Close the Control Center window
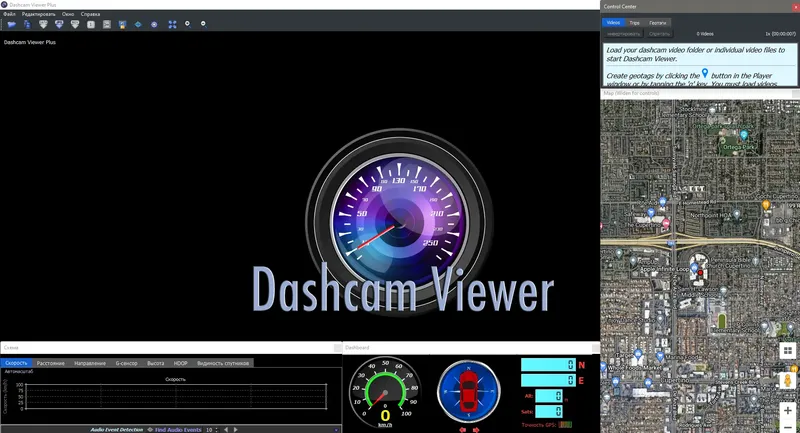This screenshot has width=800, height=433. coord(796,7)
